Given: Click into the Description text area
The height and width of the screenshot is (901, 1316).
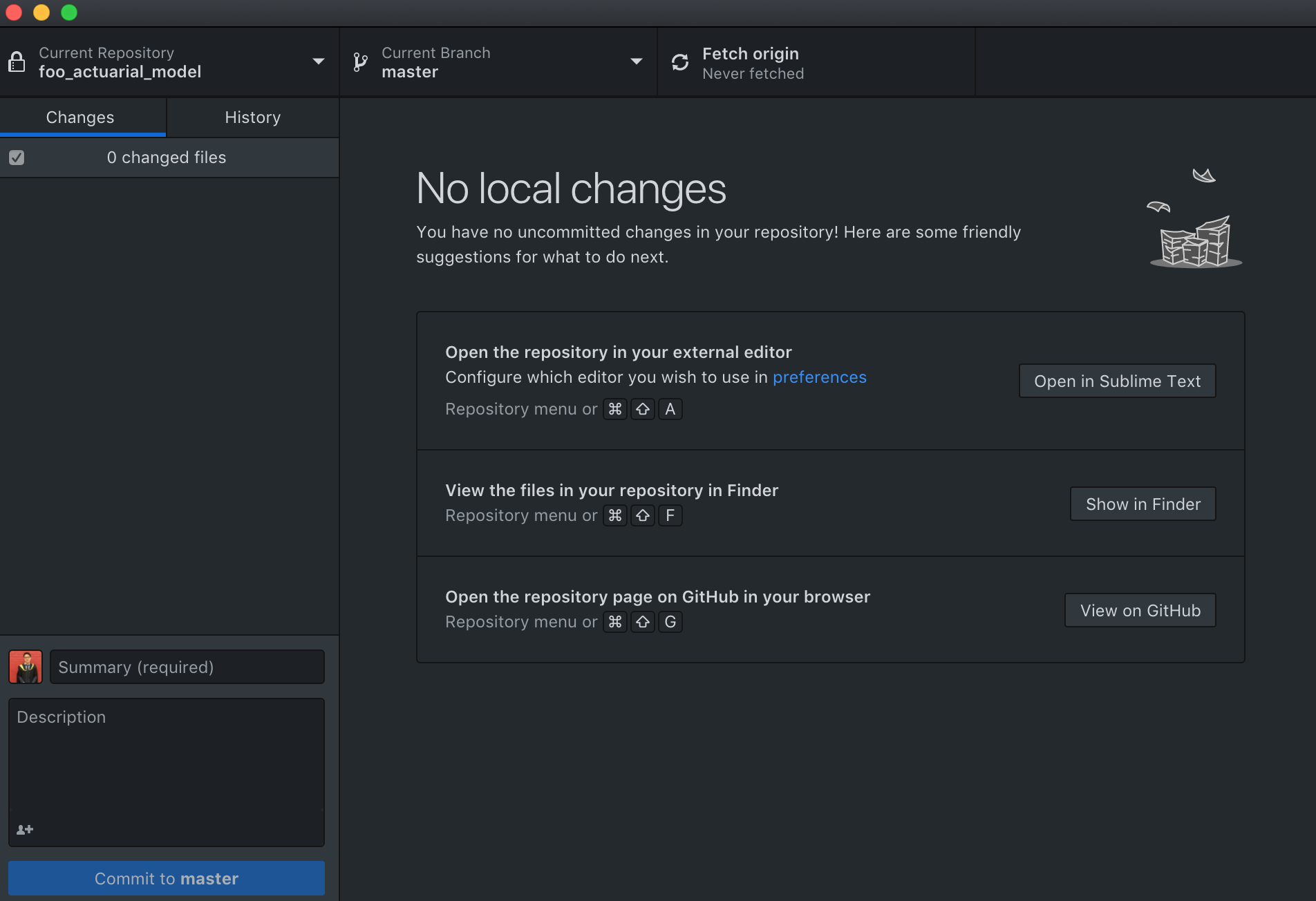Looking at the screenshot, I should (x=166, y=760).
